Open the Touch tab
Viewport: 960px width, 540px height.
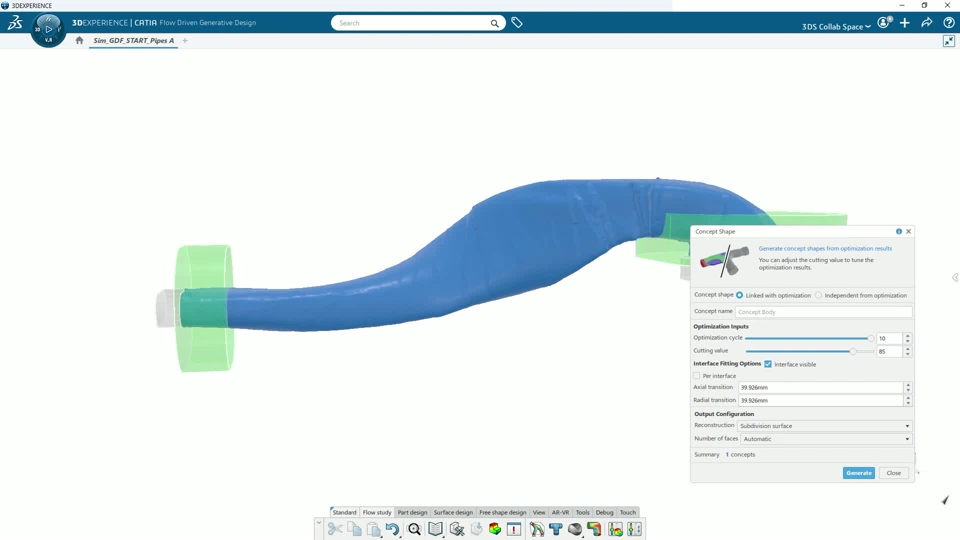tap(628, 512)
